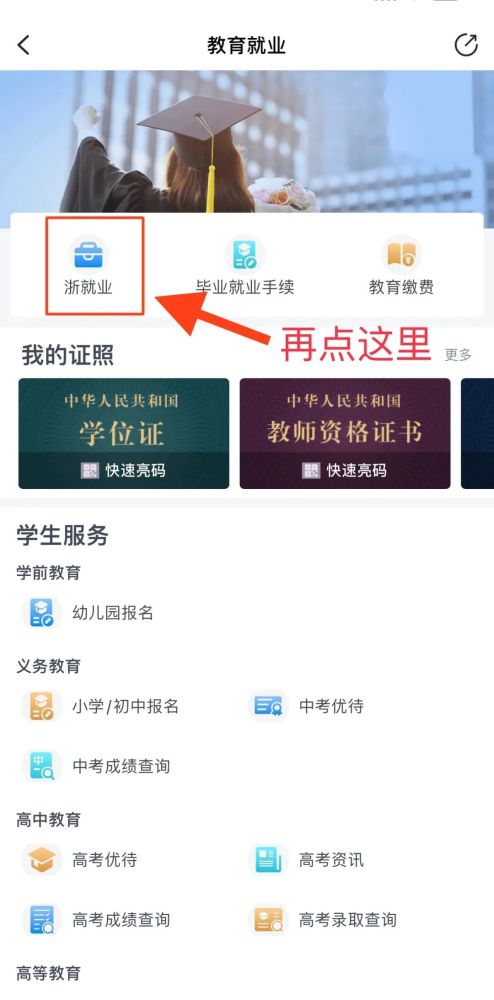The height and width of the screenshot is (1000, 494).
Task: Tap 快速亮码 on the 教师资格证书 card
Action: 345,471
